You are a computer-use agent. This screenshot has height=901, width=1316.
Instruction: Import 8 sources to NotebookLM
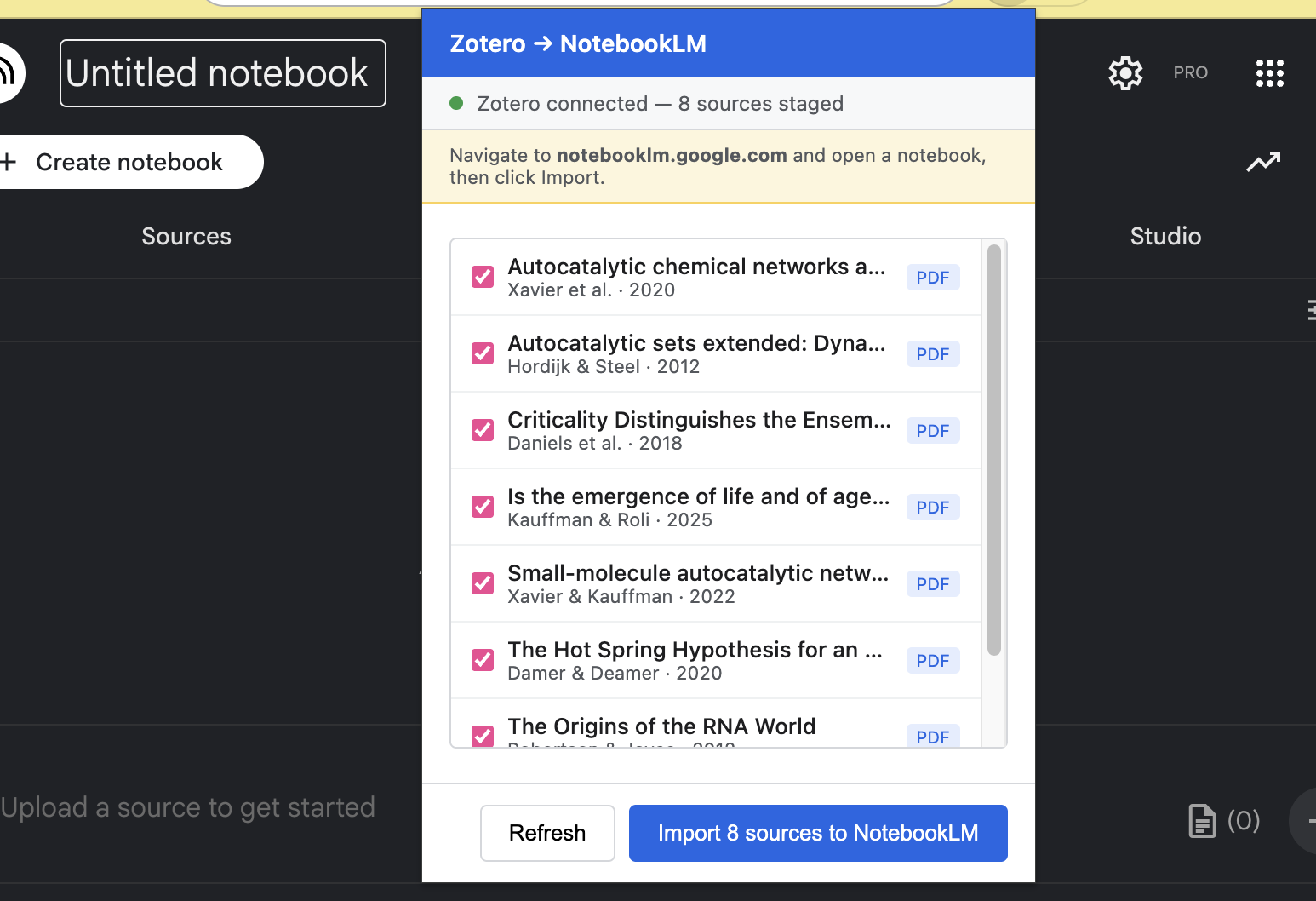click(817, 833)
